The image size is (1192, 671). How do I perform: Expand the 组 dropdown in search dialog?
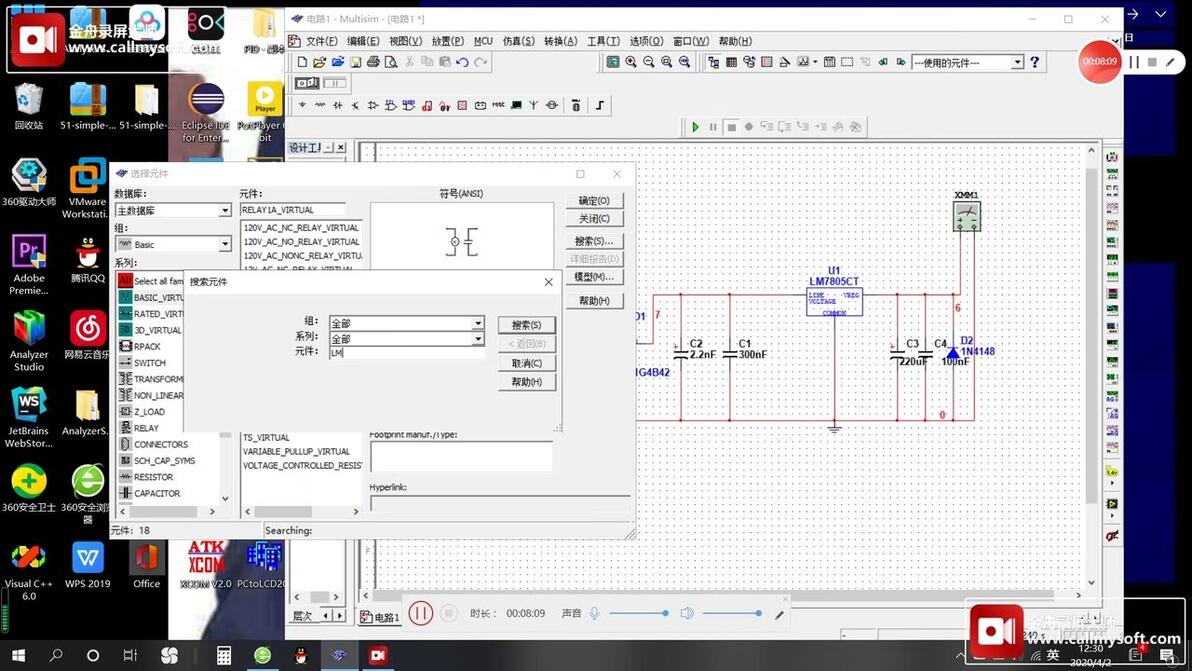478,324
